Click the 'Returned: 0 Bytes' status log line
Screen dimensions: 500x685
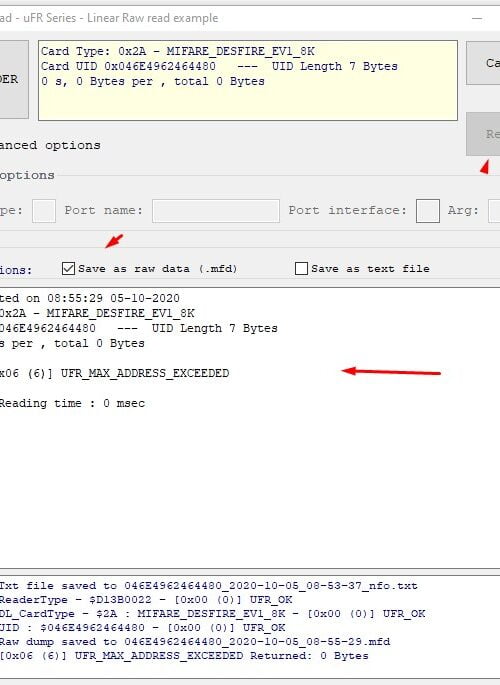tap(184, 656)
